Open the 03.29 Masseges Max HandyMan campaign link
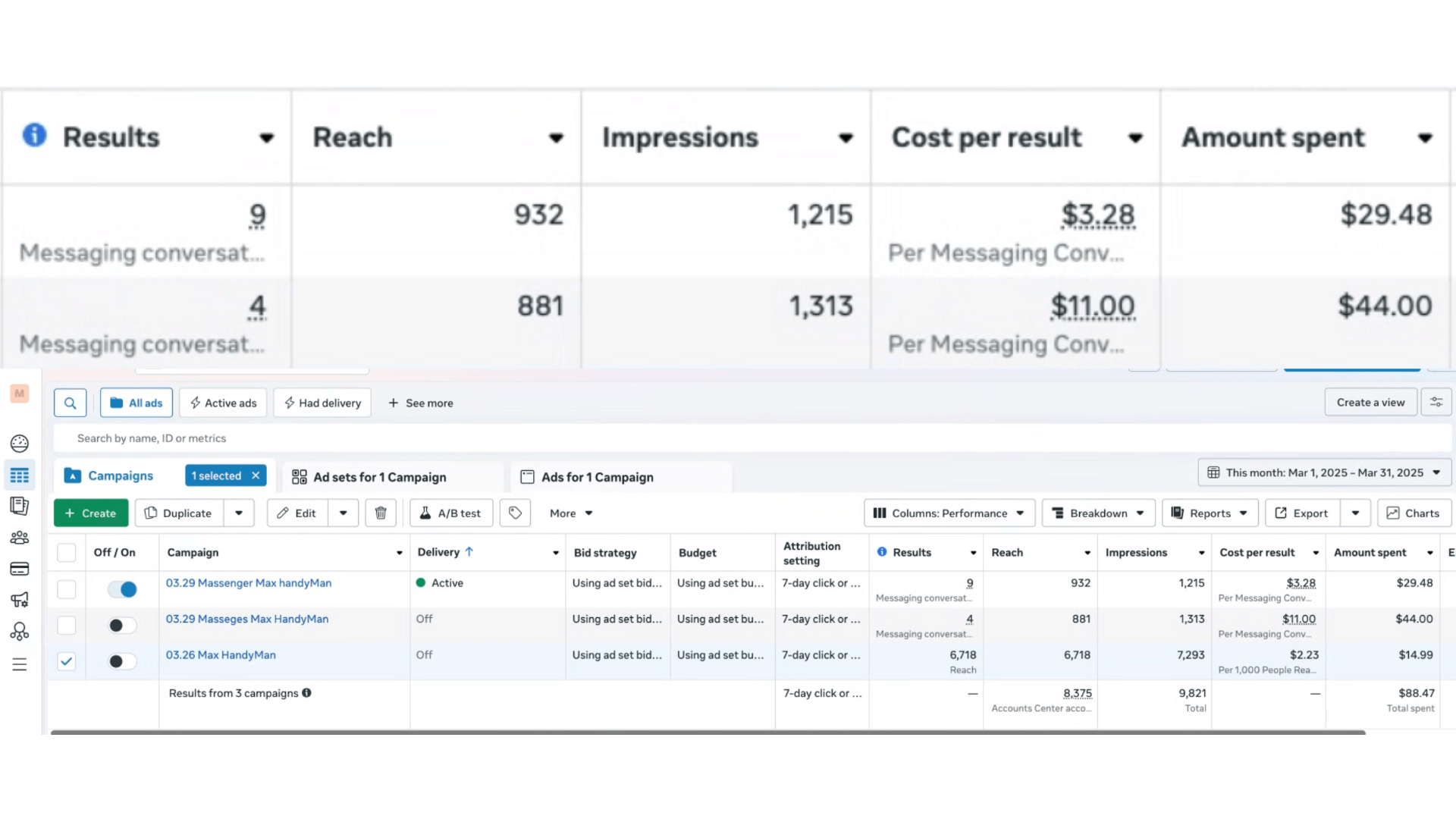This screenshot has height=819, width=1456. [x=247, y=619]
